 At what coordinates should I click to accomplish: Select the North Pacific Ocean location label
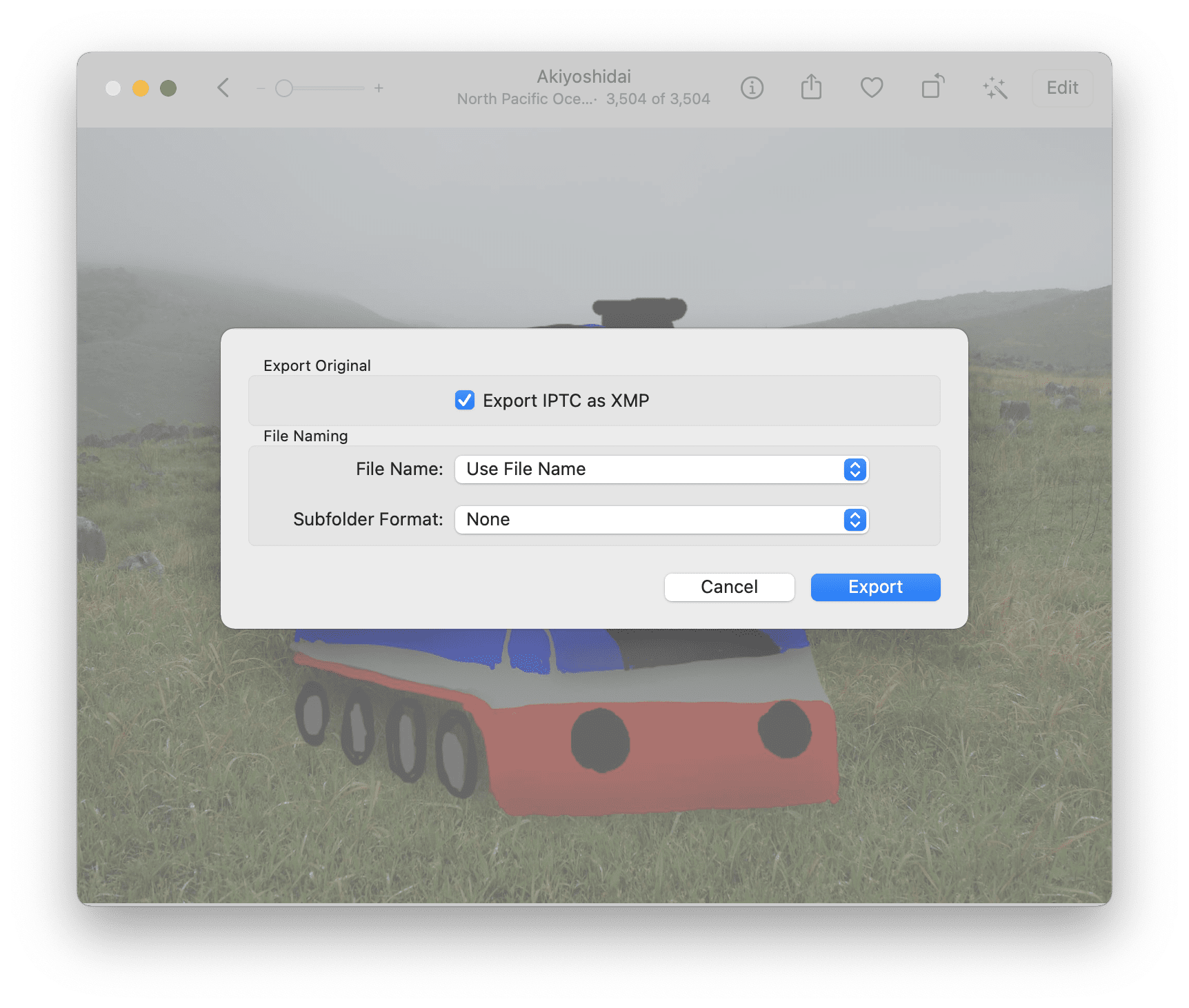click(526, 99)
